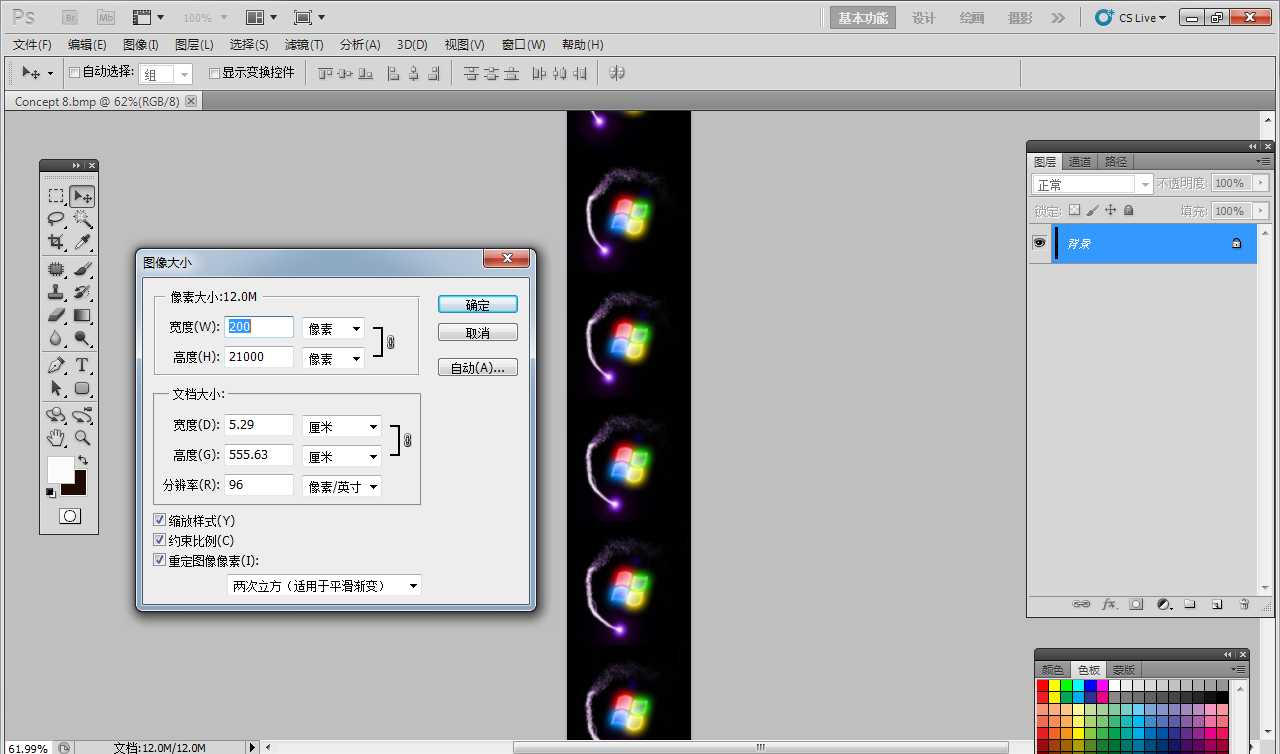Select the Move tool in the toolbox
1280x754 pixels.
coord(82,196)
